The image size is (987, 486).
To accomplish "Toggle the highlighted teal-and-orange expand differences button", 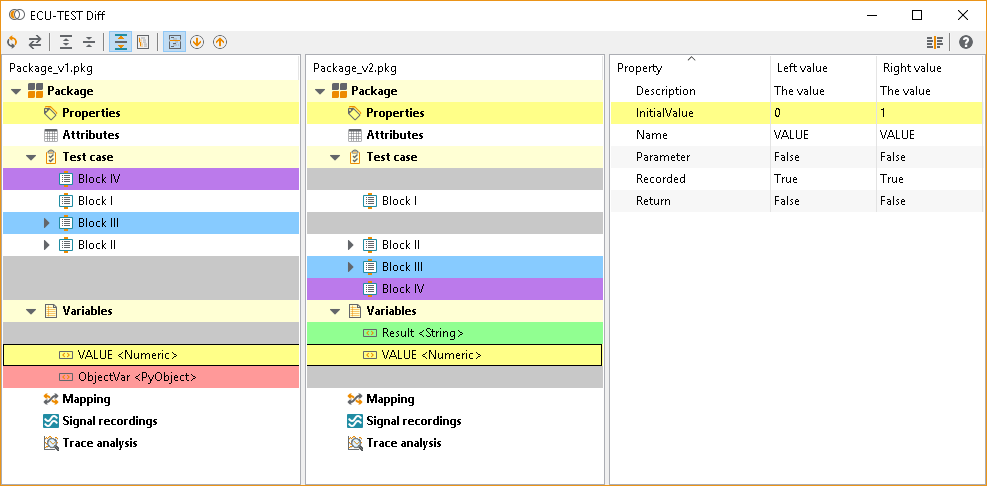I will point(120,42).
